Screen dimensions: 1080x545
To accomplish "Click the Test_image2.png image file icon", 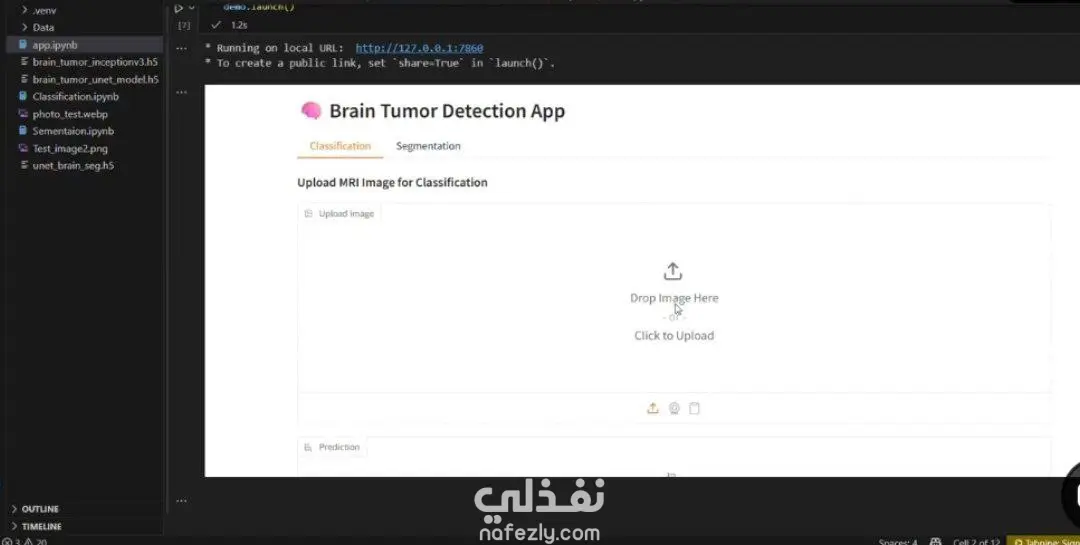I will (24, 148).
